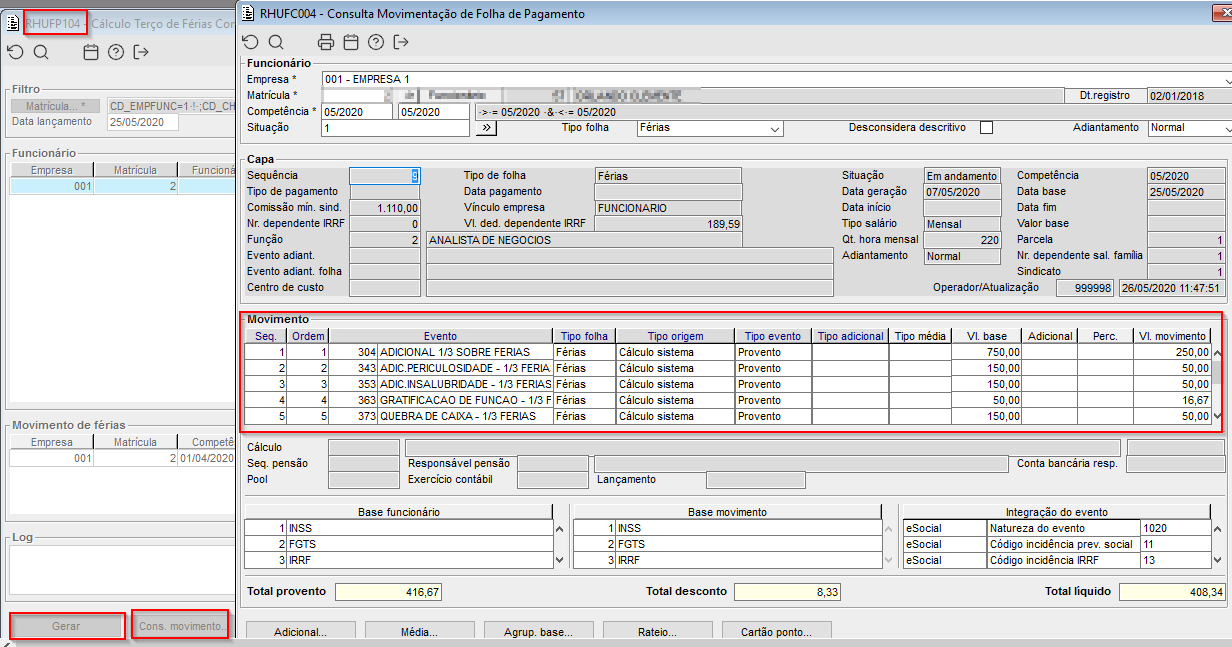Image resolution: width=1232 pixels, height=647 pixels.
Task: Open the Média... button
Action: [421, 632]
